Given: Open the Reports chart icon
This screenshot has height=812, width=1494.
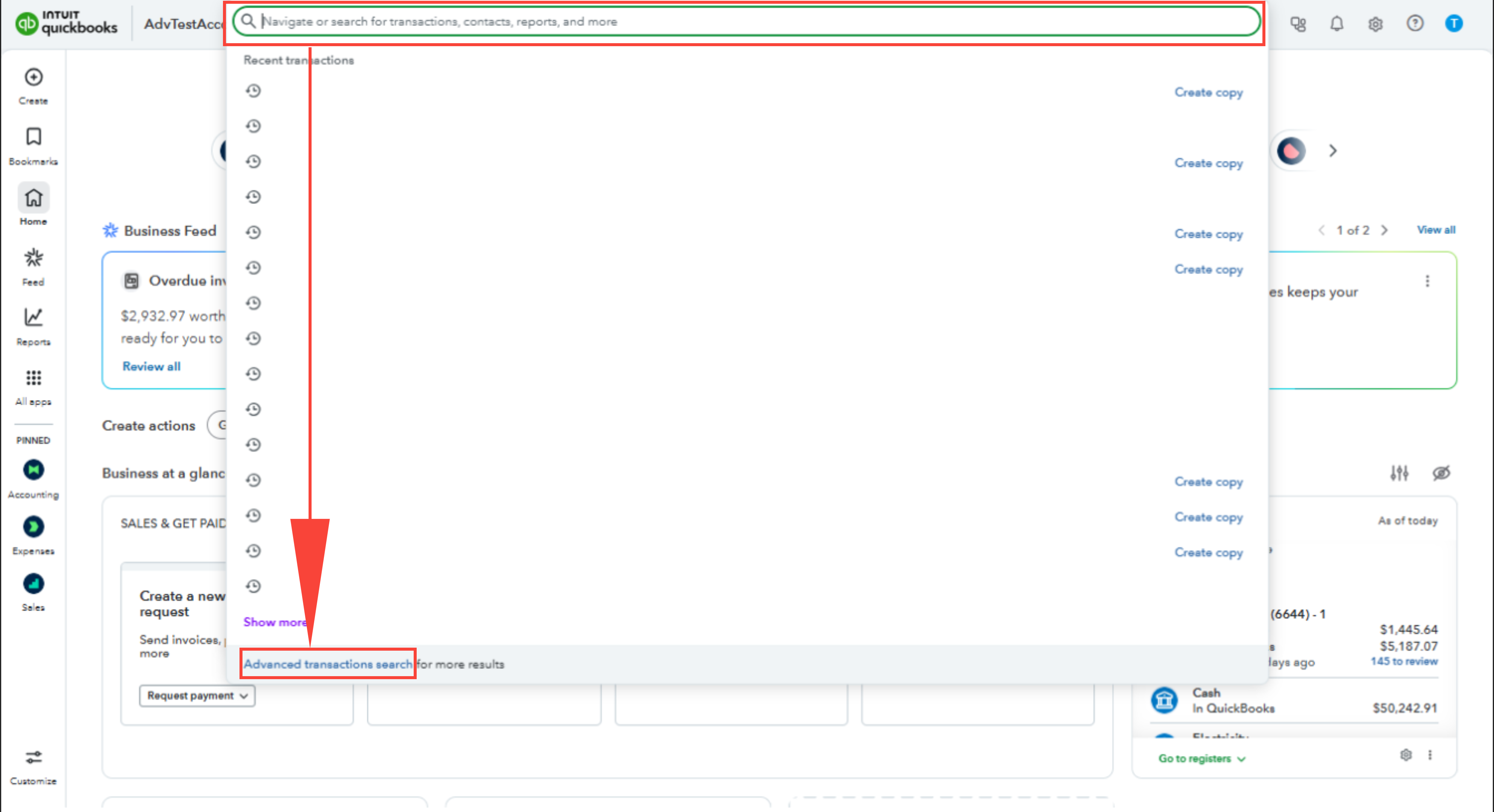Looking at the screenshot, I should (33, 317).
